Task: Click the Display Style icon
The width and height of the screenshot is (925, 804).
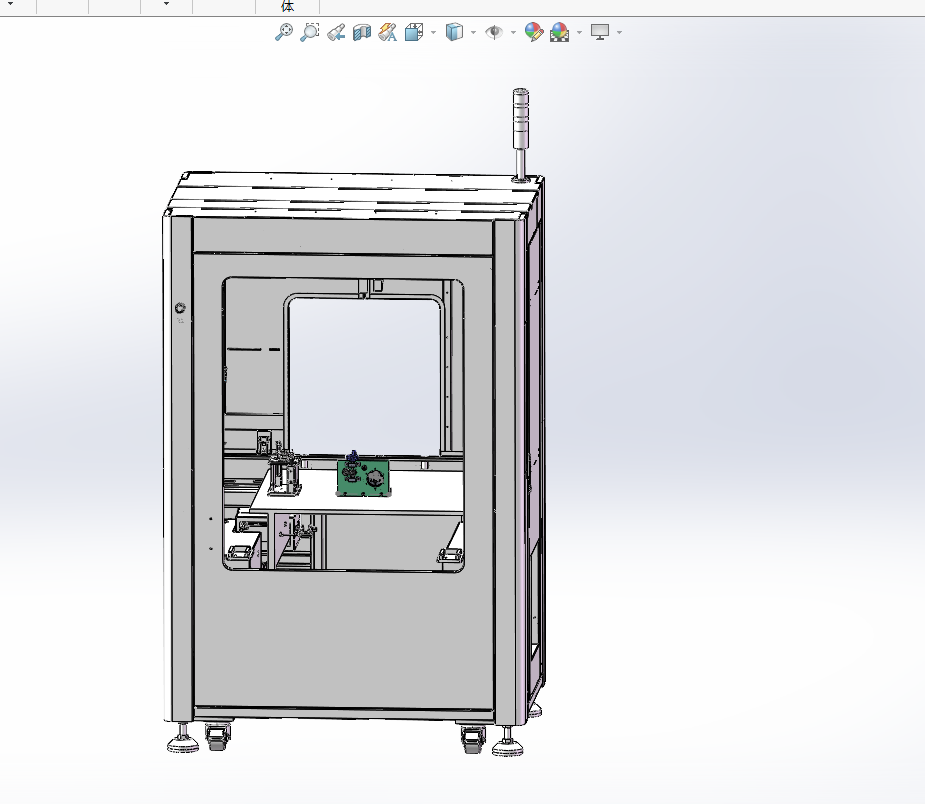Action: [454, 32]
